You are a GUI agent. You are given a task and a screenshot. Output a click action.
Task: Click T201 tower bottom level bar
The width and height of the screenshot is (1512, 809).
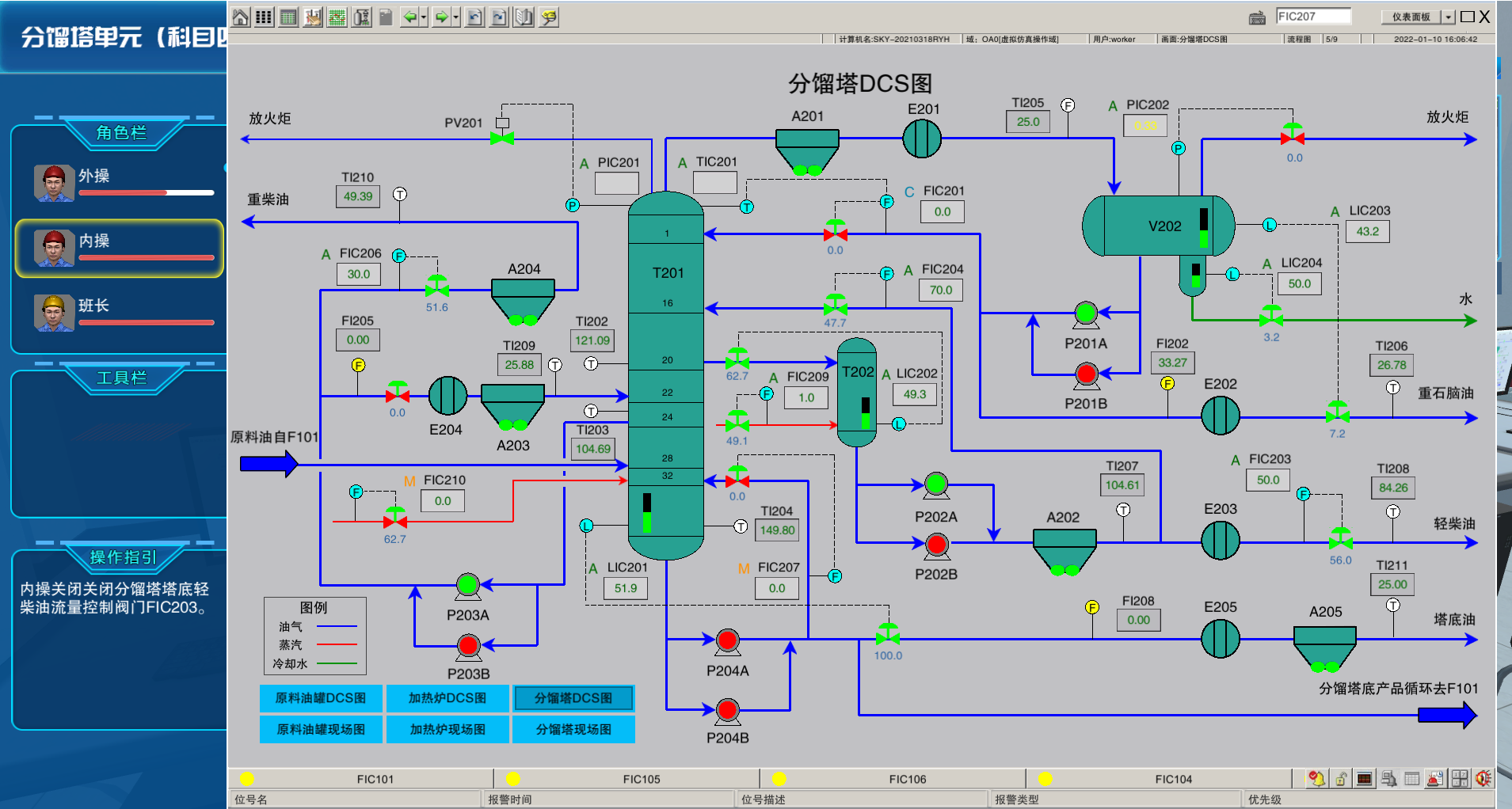coord(647,513)
